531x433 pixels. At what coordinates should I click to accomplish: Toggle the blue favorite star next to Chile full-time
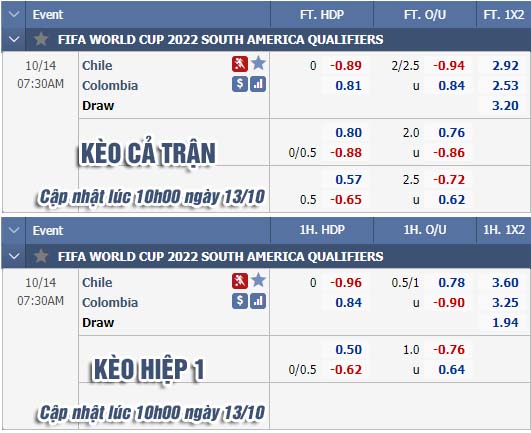click(x=258, y=63)
